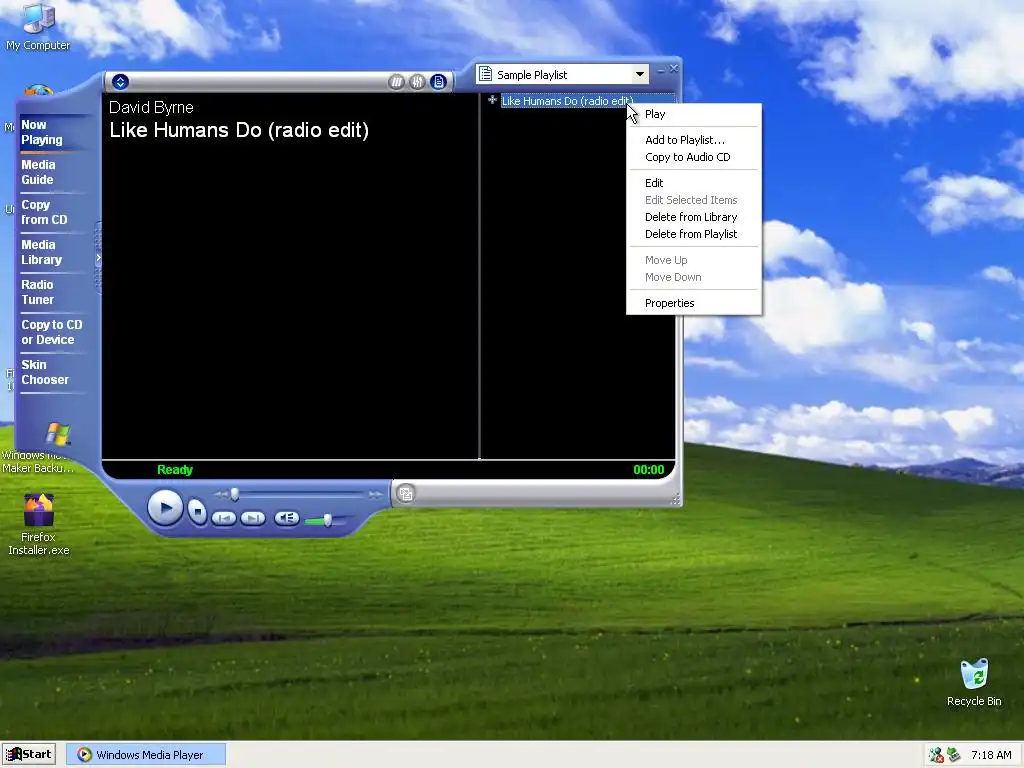Choose Edit in the context menu
This screenshot has height=768, width=1024.
(694, 183)
